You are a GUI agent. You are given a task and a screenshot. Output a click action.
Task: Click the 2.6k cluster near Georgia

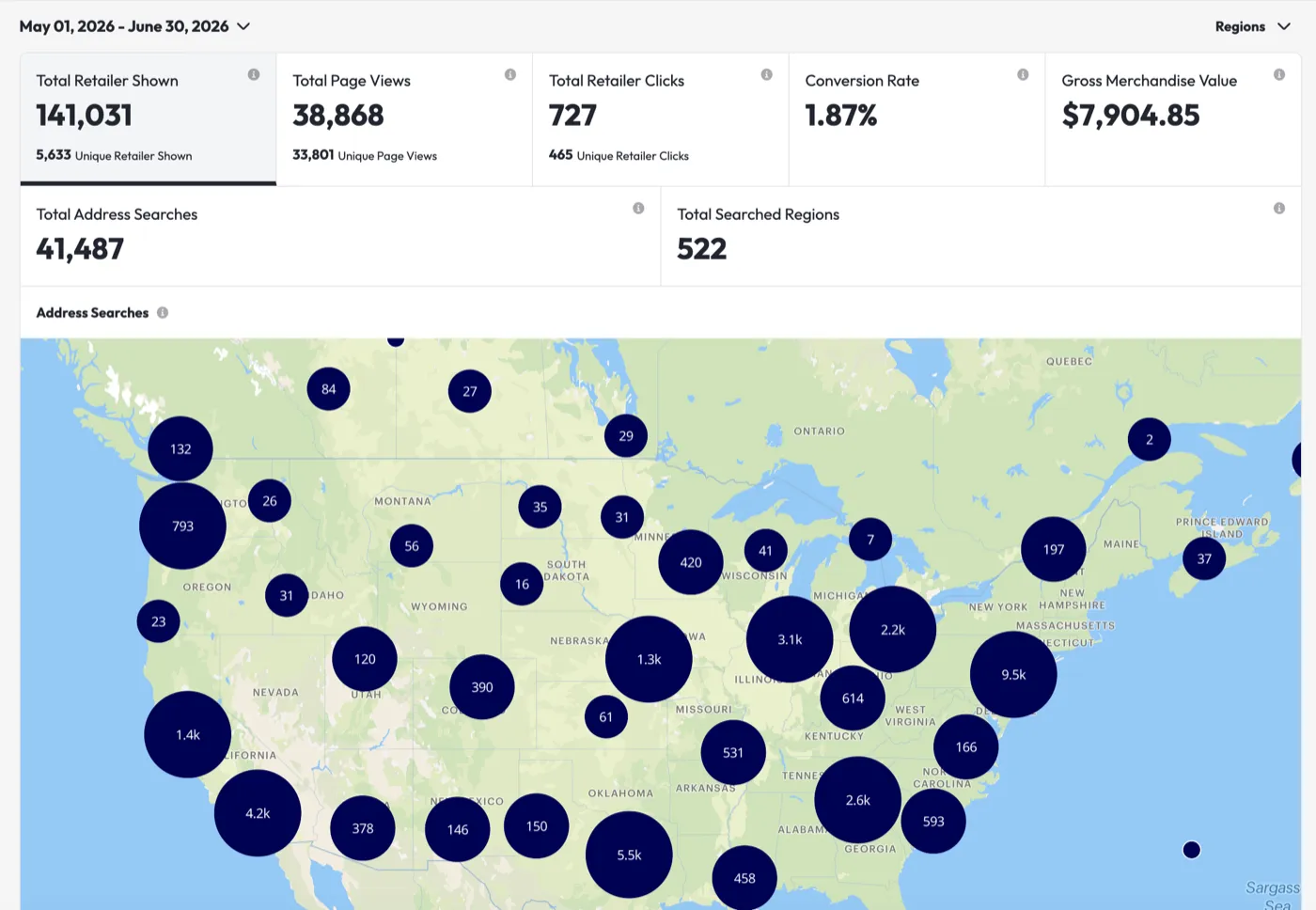pyautogui.click(x=857, y=800)
